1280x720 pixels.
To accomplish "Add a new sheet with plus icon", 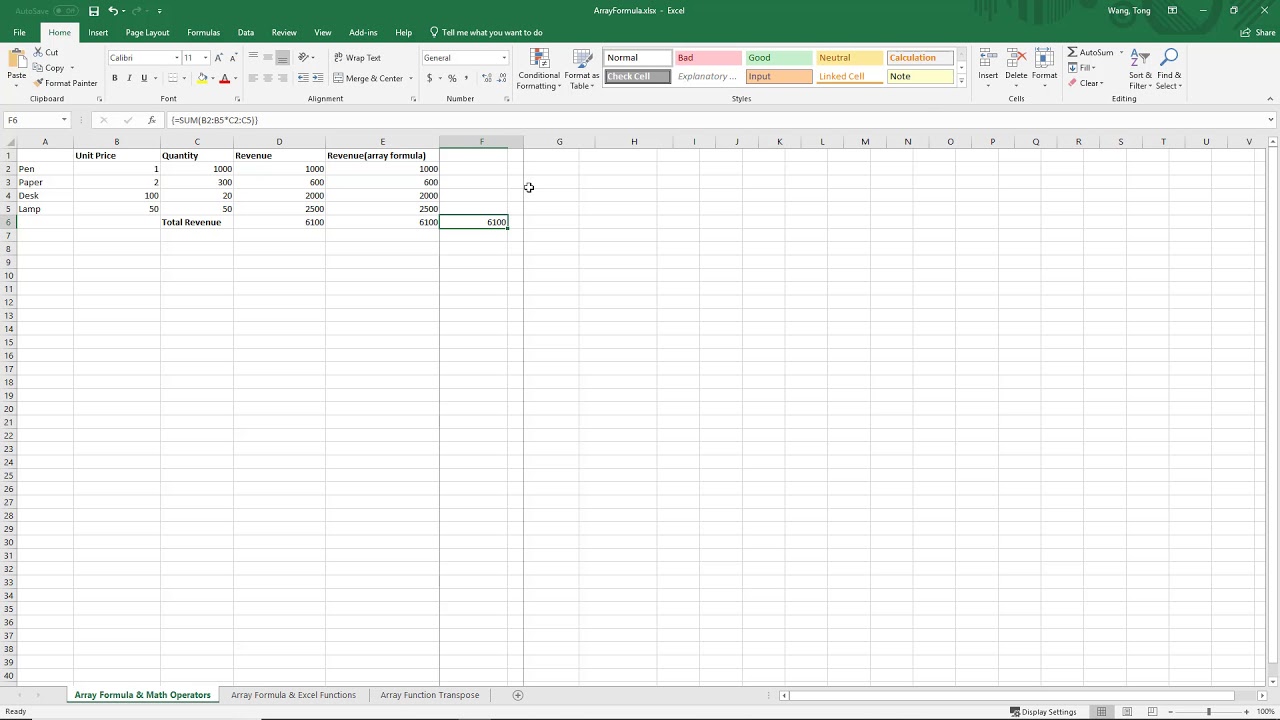I will tap(518, 695).
